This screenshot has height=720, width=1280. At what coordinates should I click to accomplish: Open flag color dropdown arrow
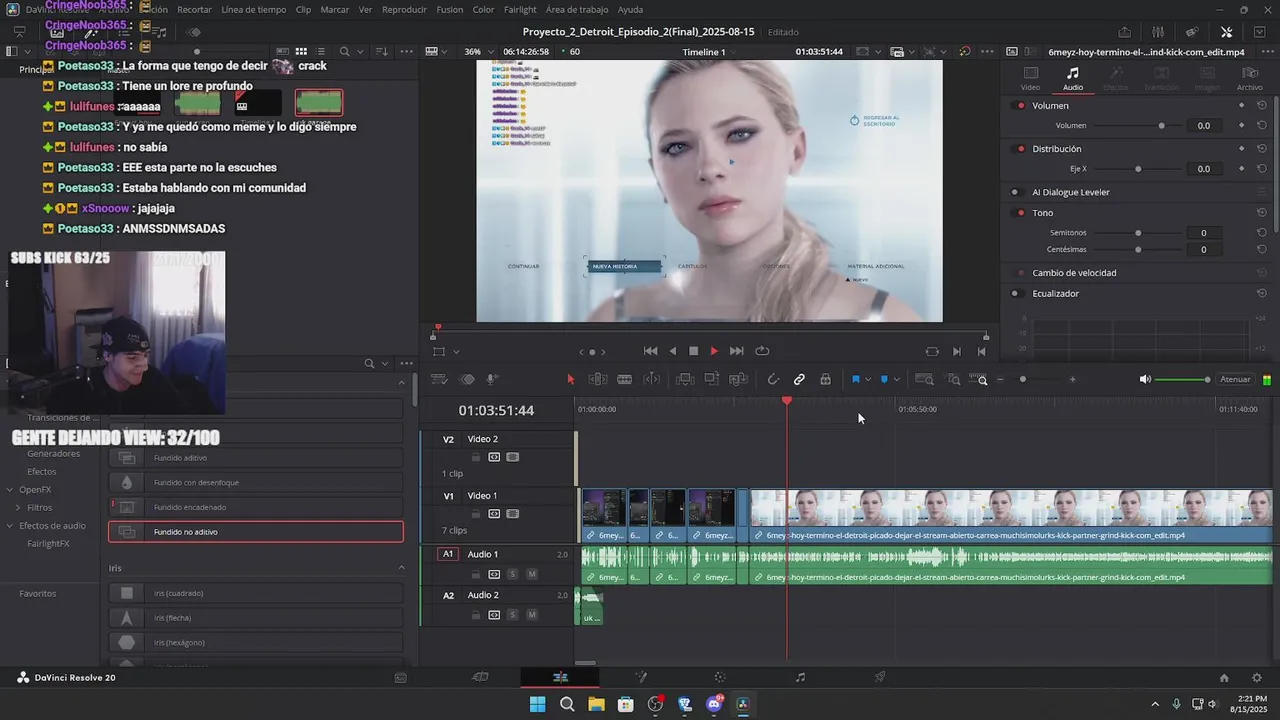pos(867,379)
